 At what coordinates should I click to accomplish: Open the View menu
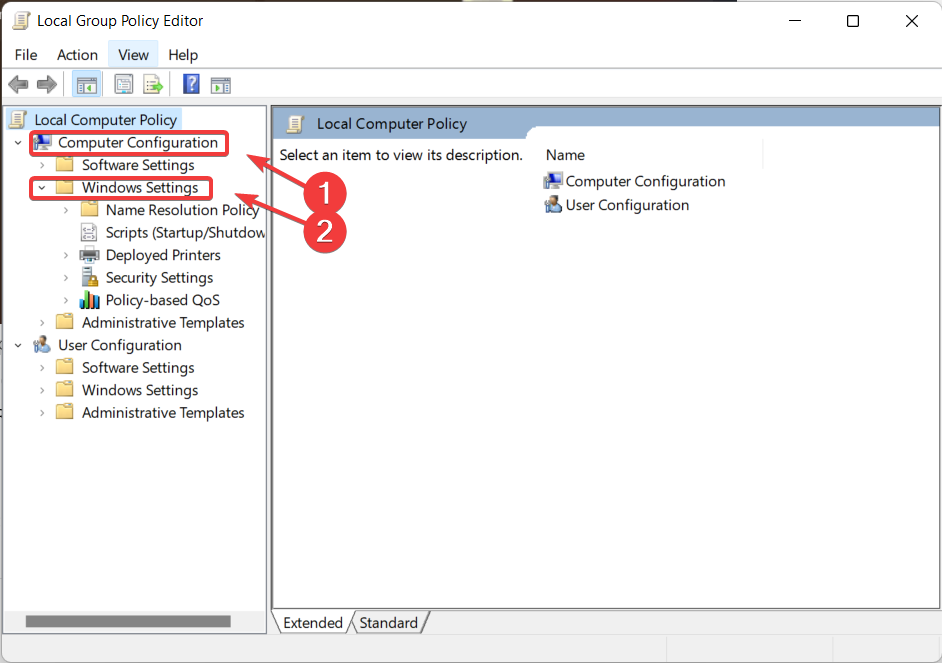pyautogui.click(x=133, y=55)
